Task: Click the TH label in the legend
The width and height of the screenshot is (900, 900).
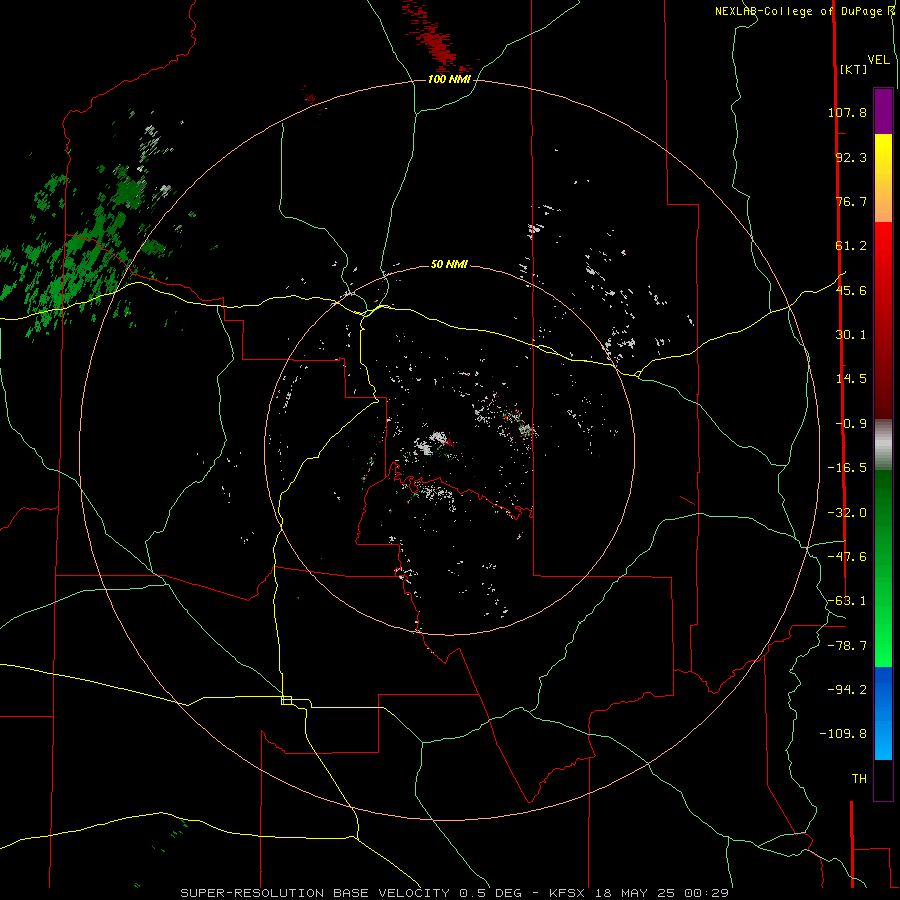Action: [859, 779]
